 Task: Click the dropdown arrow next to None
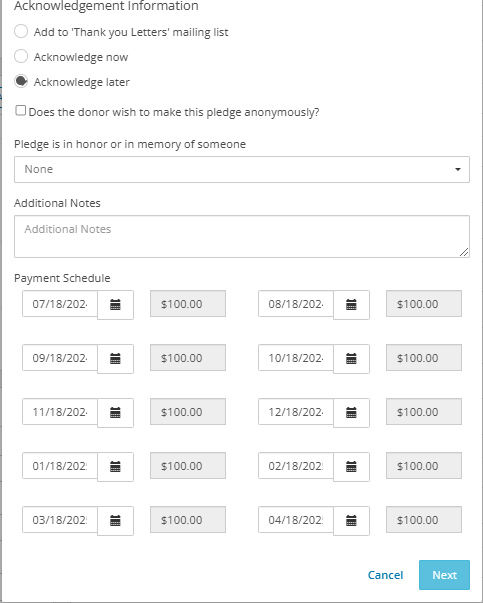coord(458,169)
